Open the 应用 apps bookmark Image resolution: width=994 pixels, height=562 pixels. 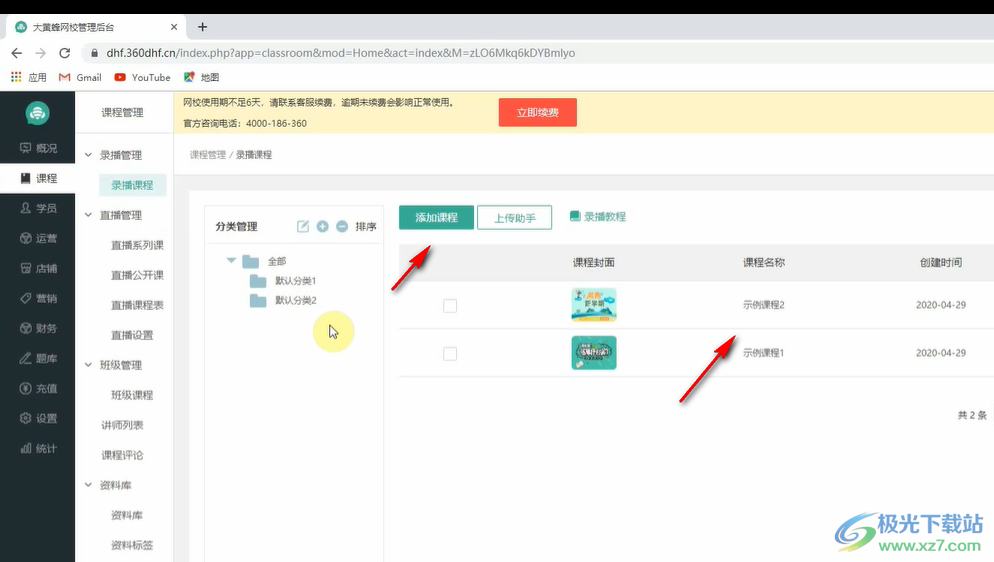[x=29, y=77]
